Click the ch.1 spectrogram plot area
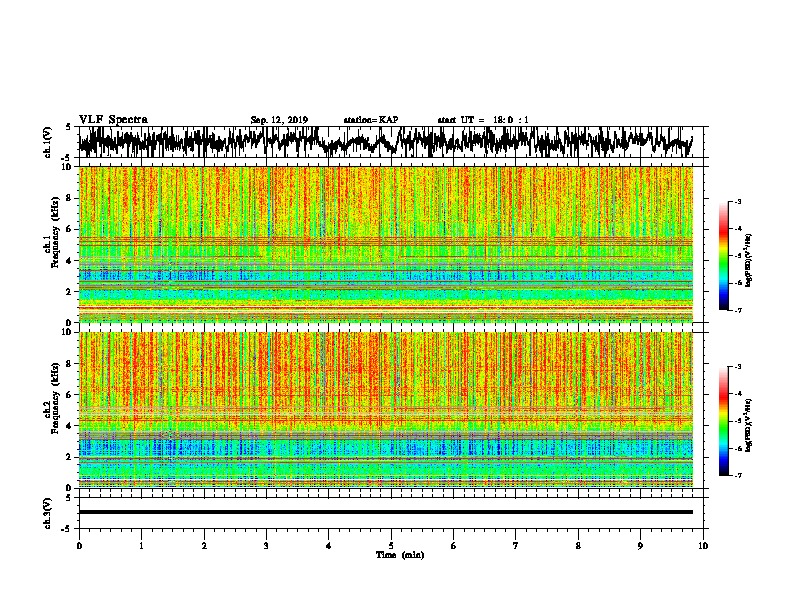The height and width of the screenshot is (612, 792). 386,244
